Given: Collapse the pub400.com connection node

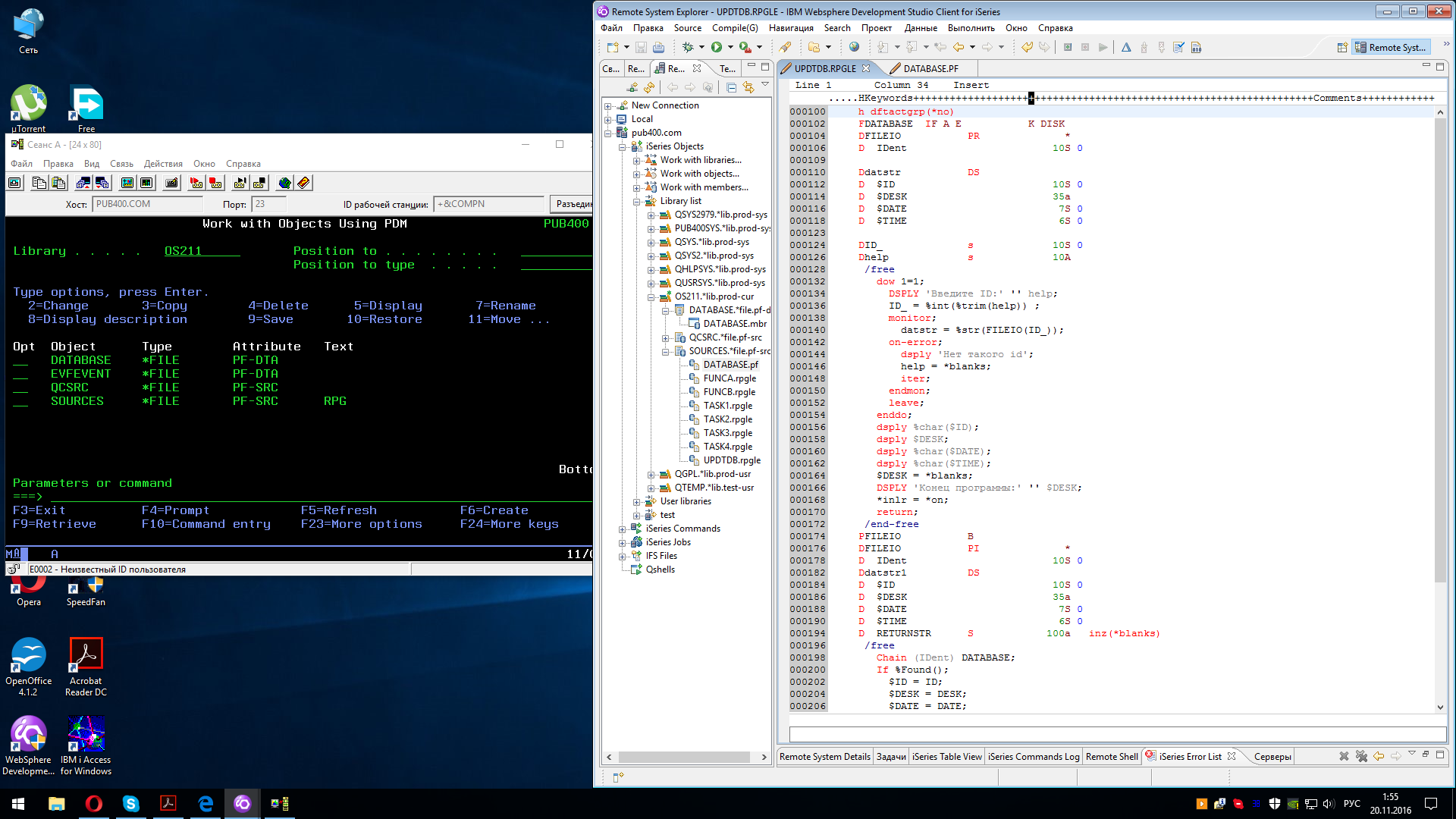Looking at the screenshot, I should (607, 133).
